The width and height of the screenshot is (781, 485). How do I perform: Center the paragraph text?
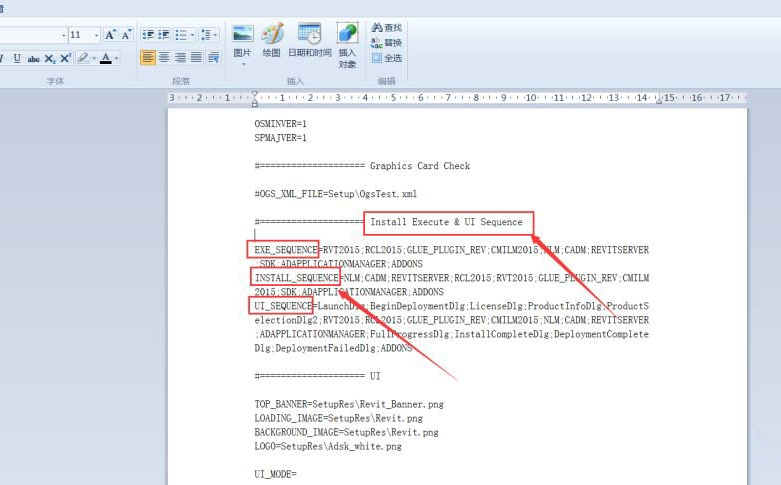pos(164,58)
